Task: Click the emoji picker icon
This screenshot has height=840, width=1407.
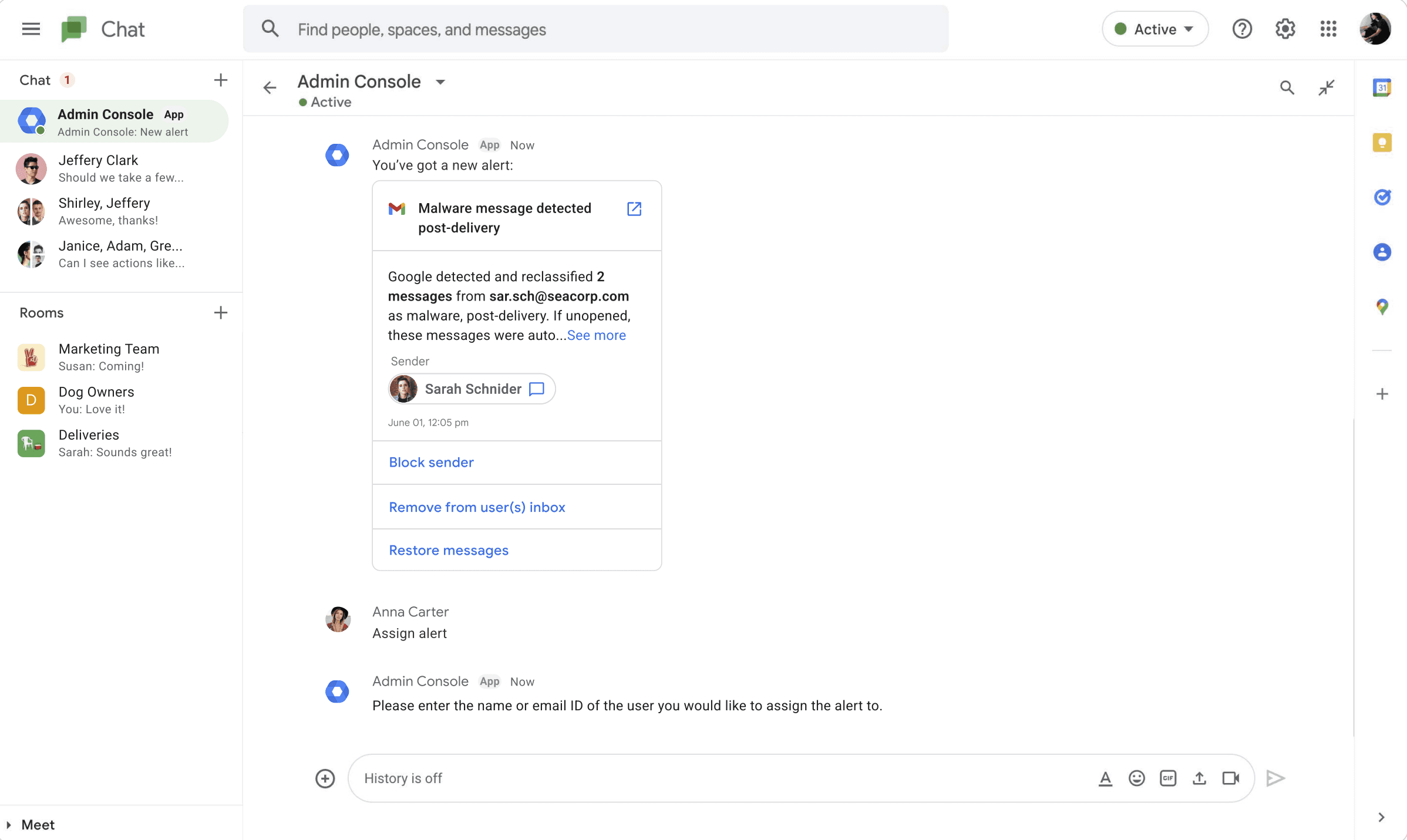Action: tap(1136, 778)
